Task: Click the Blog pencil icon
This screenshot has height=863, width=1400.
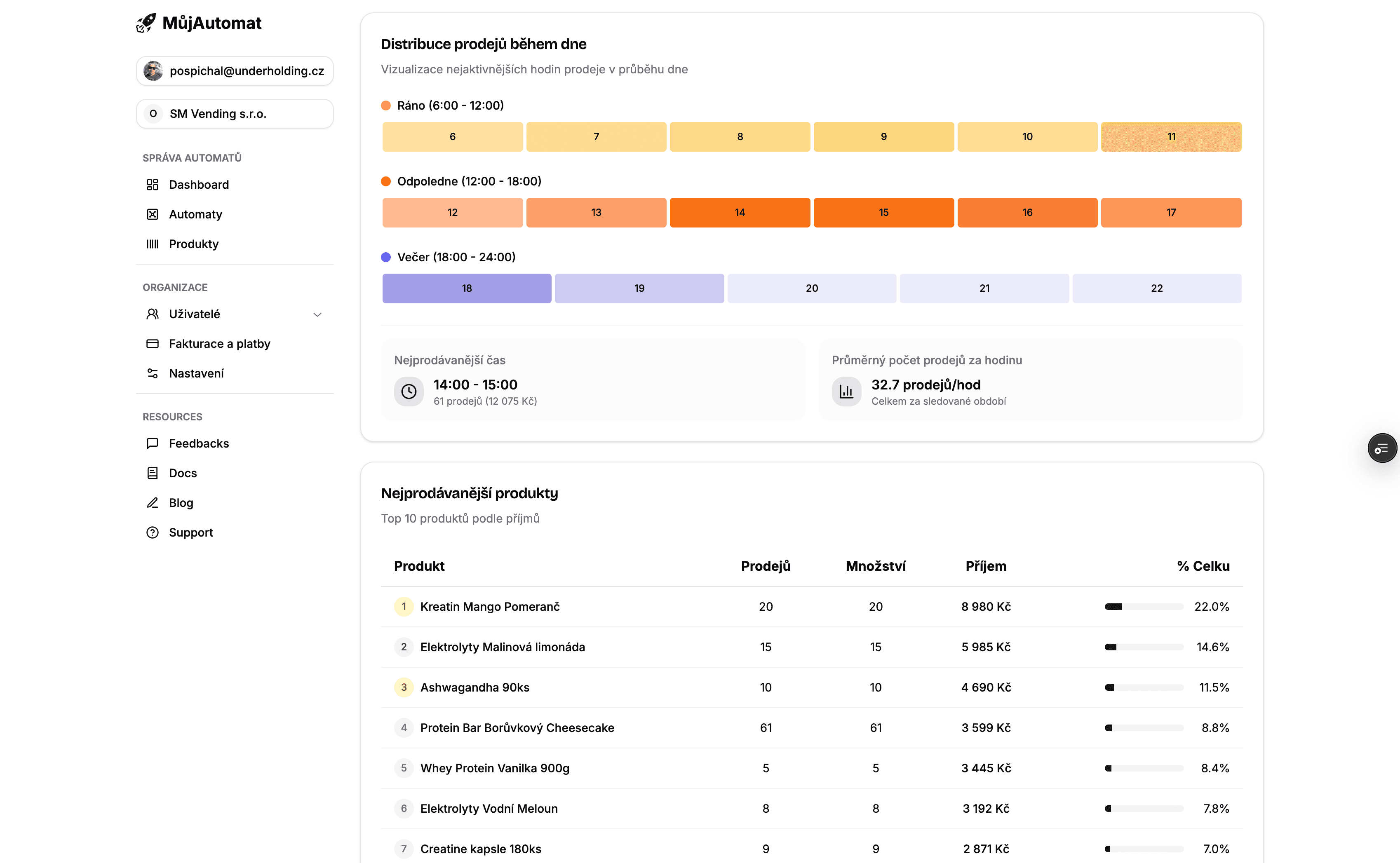Action: (153, 503)
